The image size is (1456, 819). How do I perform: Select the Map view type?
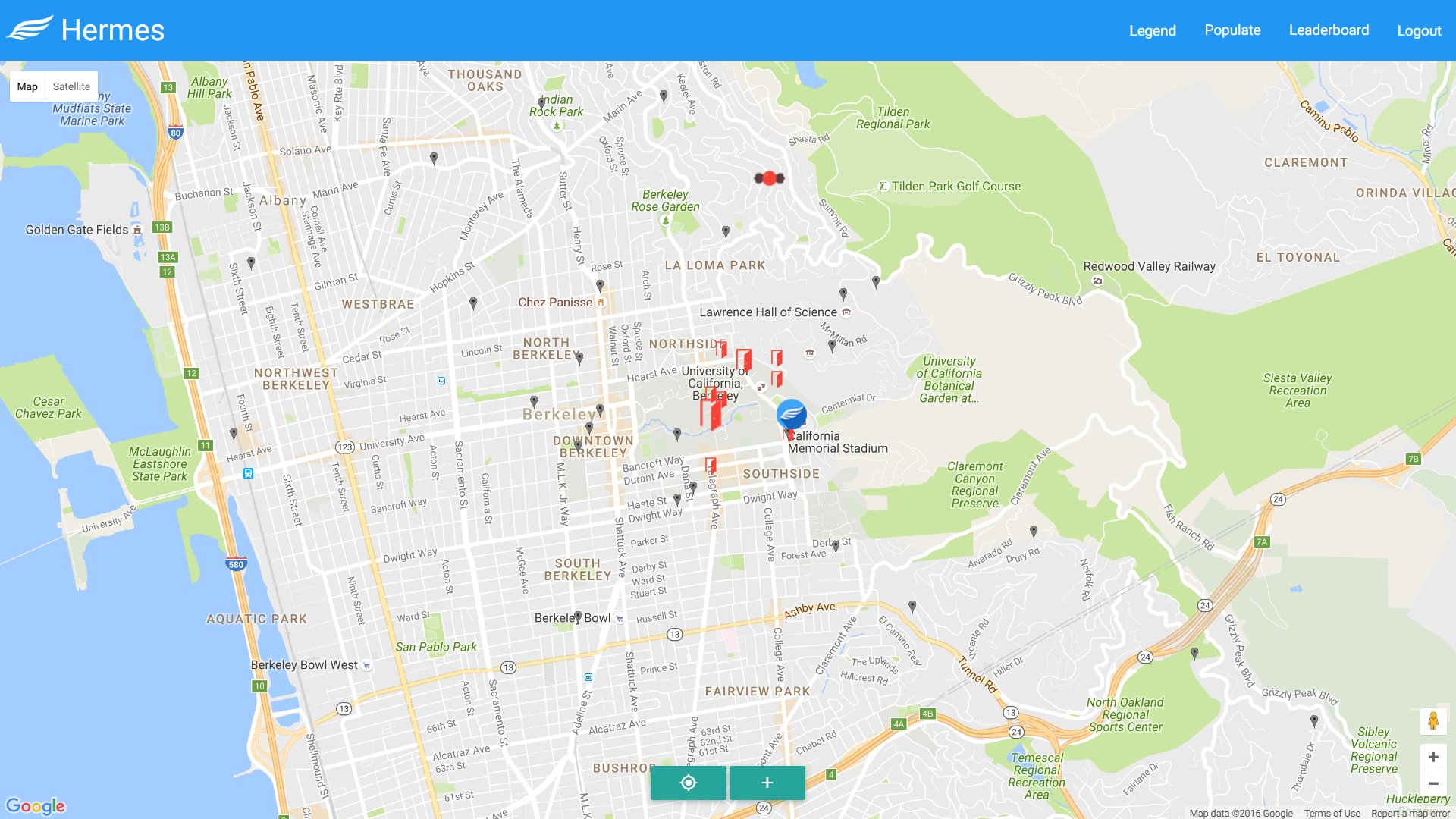[x=27, y=86]
